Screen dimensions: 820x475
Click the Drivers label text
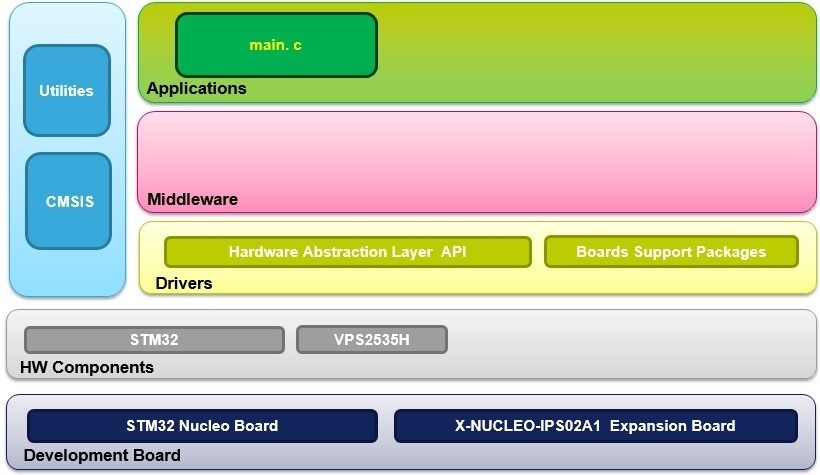pos(183,283)
